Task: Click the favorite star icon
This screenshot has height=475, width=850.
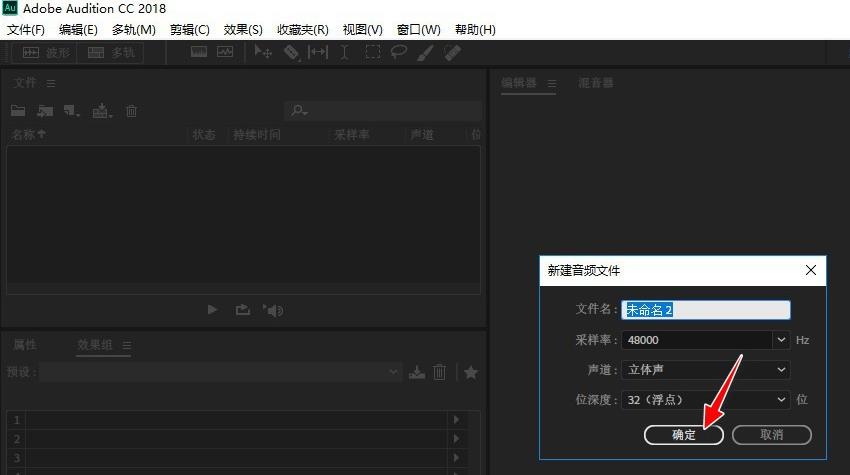Action: point(471,372)
